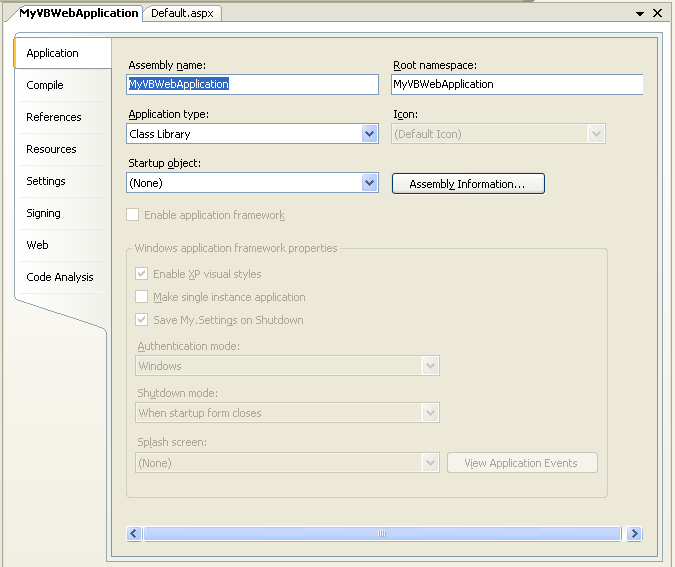Image resolution: width=675 pixels, height=567 pixels.
Task: Select the Code Analysis tab
Action: pos(60,277)
